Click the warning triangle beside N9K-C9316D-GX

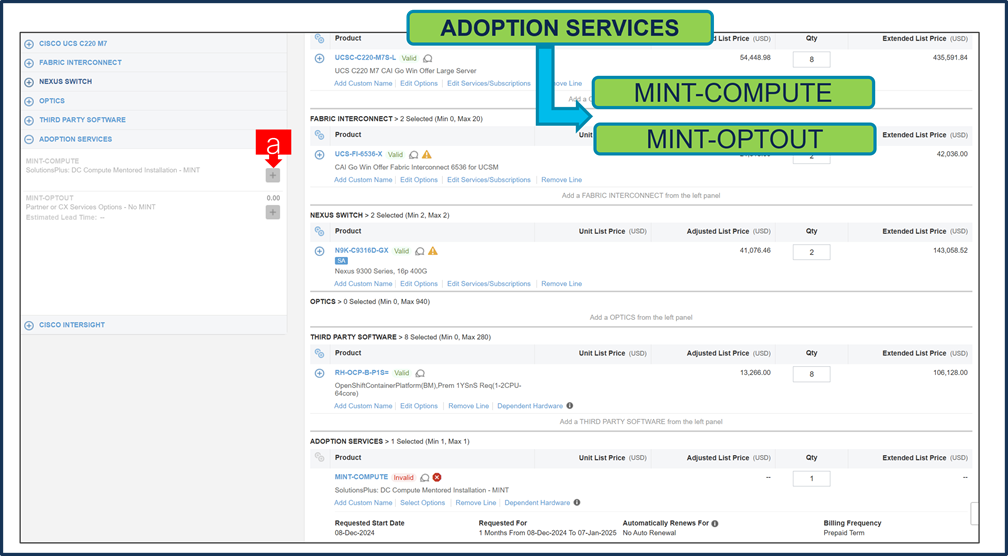433,251
